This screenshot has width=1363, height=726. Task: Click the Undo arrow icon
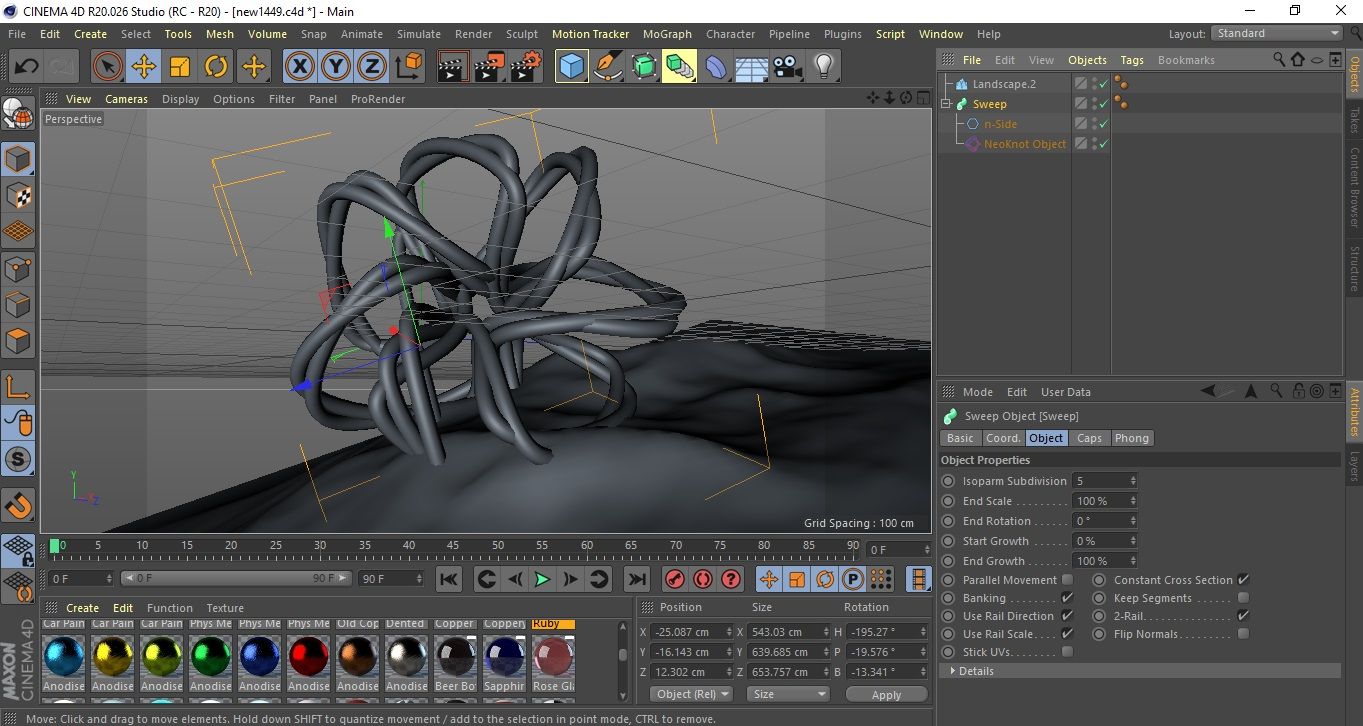27,67
